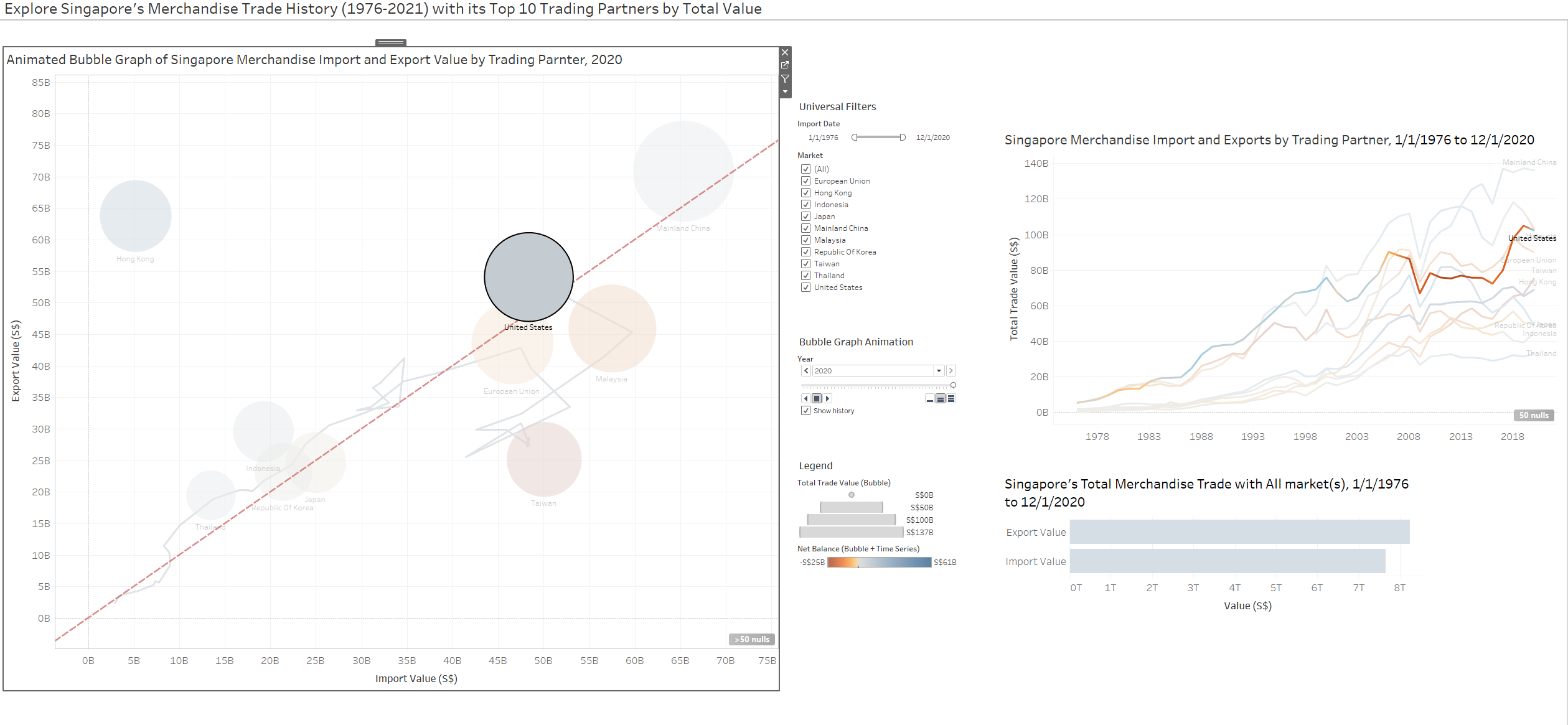Screen dimensions: 1568x725
Task: Toggle the (All) markets checkbox
Action: click(806, 169)
